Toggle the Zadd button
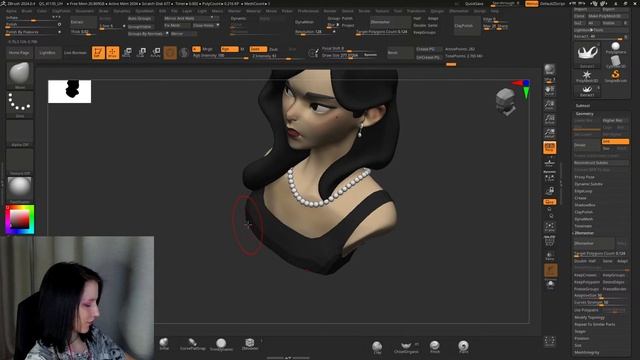The image size is (640, 360). pyautogui.click(x=258, y=49)
